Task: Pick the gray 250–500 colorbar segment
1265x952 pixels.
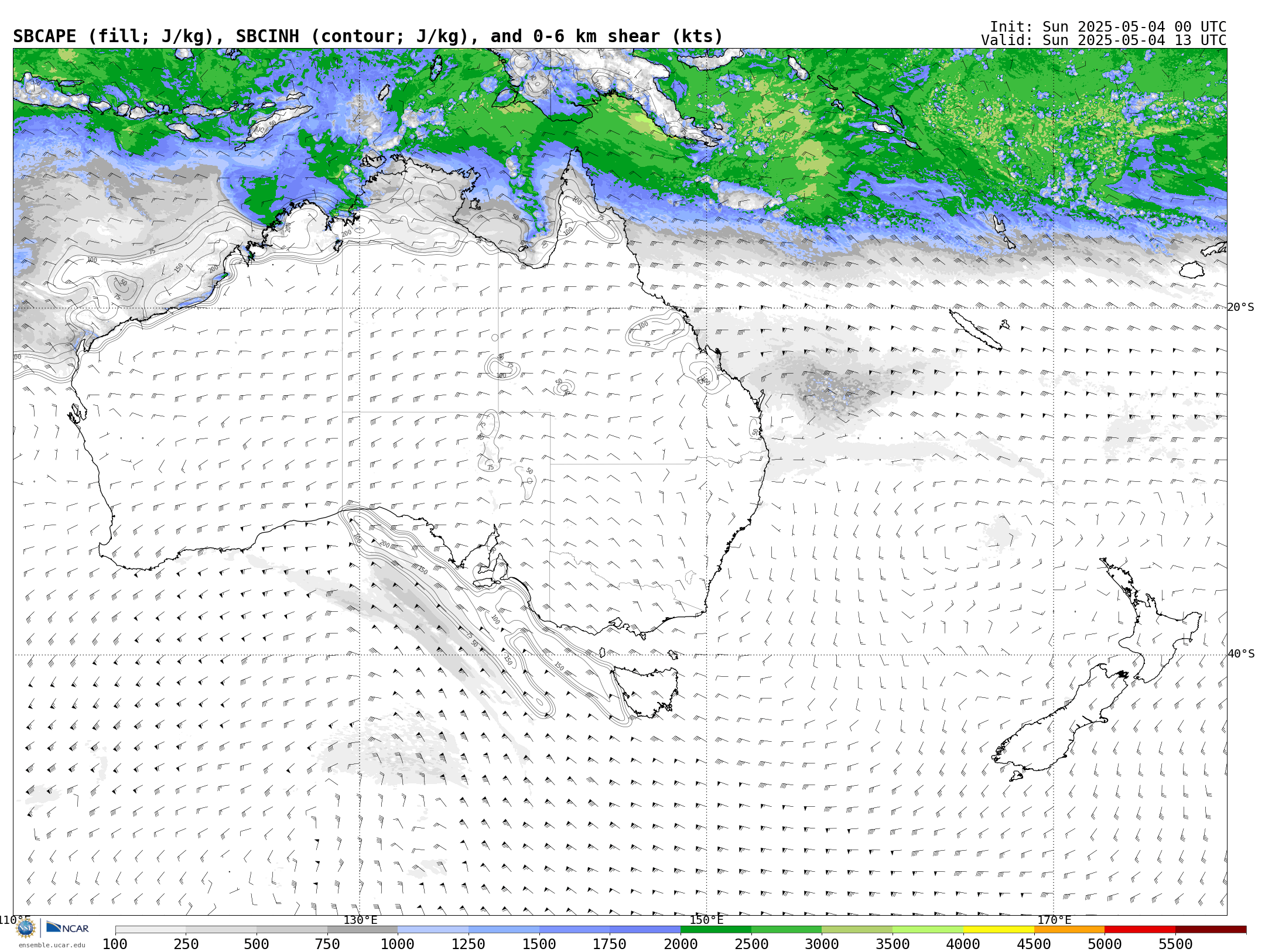Action: coord(221,930)
